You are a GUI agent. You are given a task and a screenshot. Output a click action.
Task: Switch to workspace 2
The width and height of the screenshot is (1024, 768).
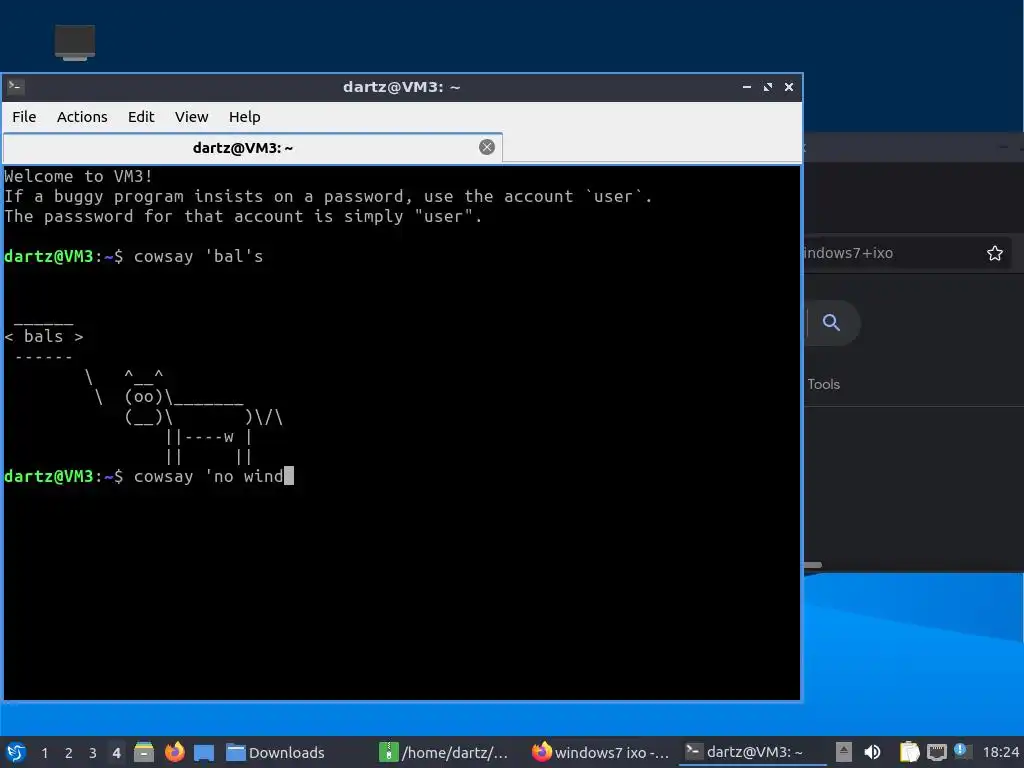coord(69,753)
